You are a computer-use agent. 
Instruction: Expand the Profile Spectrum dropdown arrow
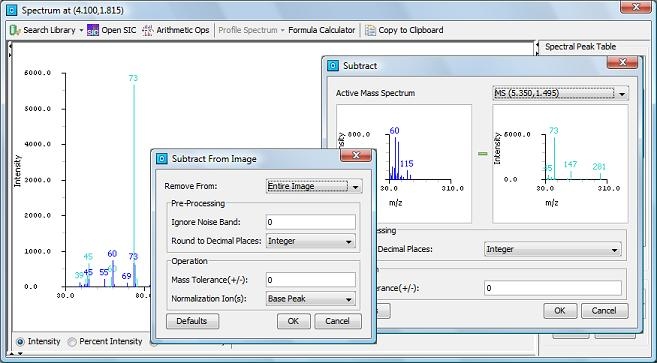(x=282, y=31)
